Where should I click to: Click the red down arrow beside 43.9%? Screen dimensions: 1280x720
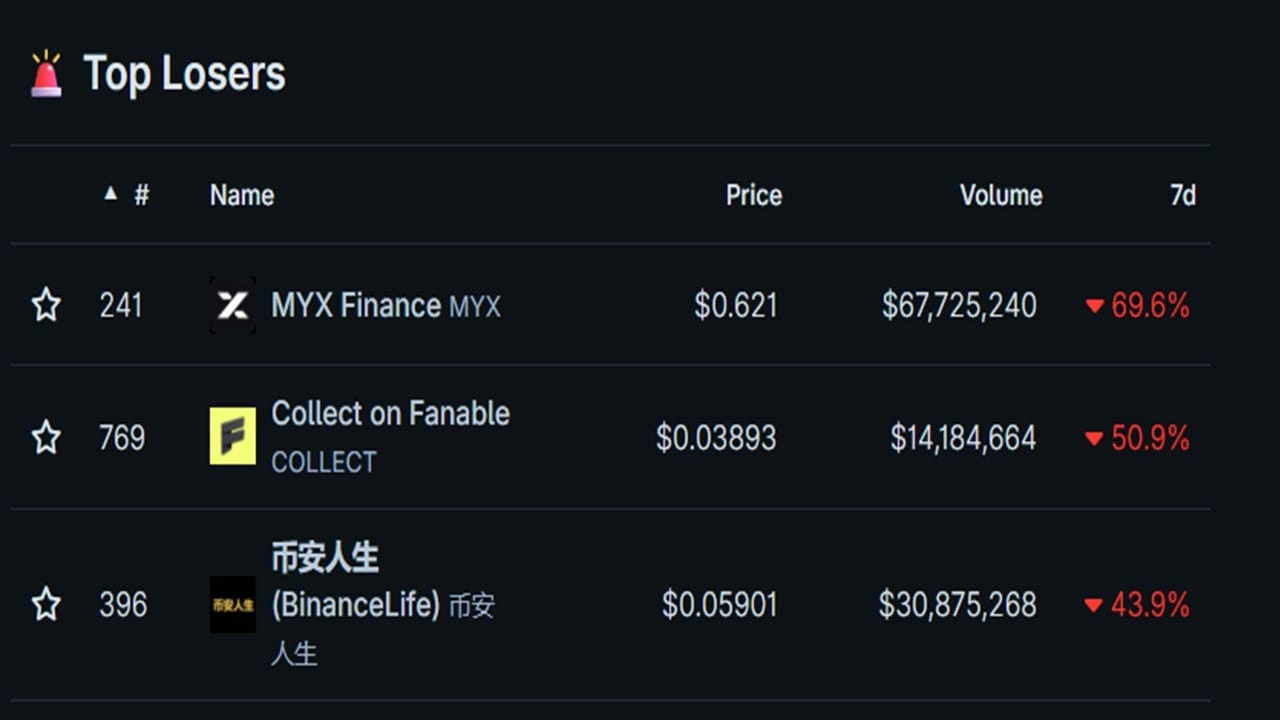tap(1095, 606)
